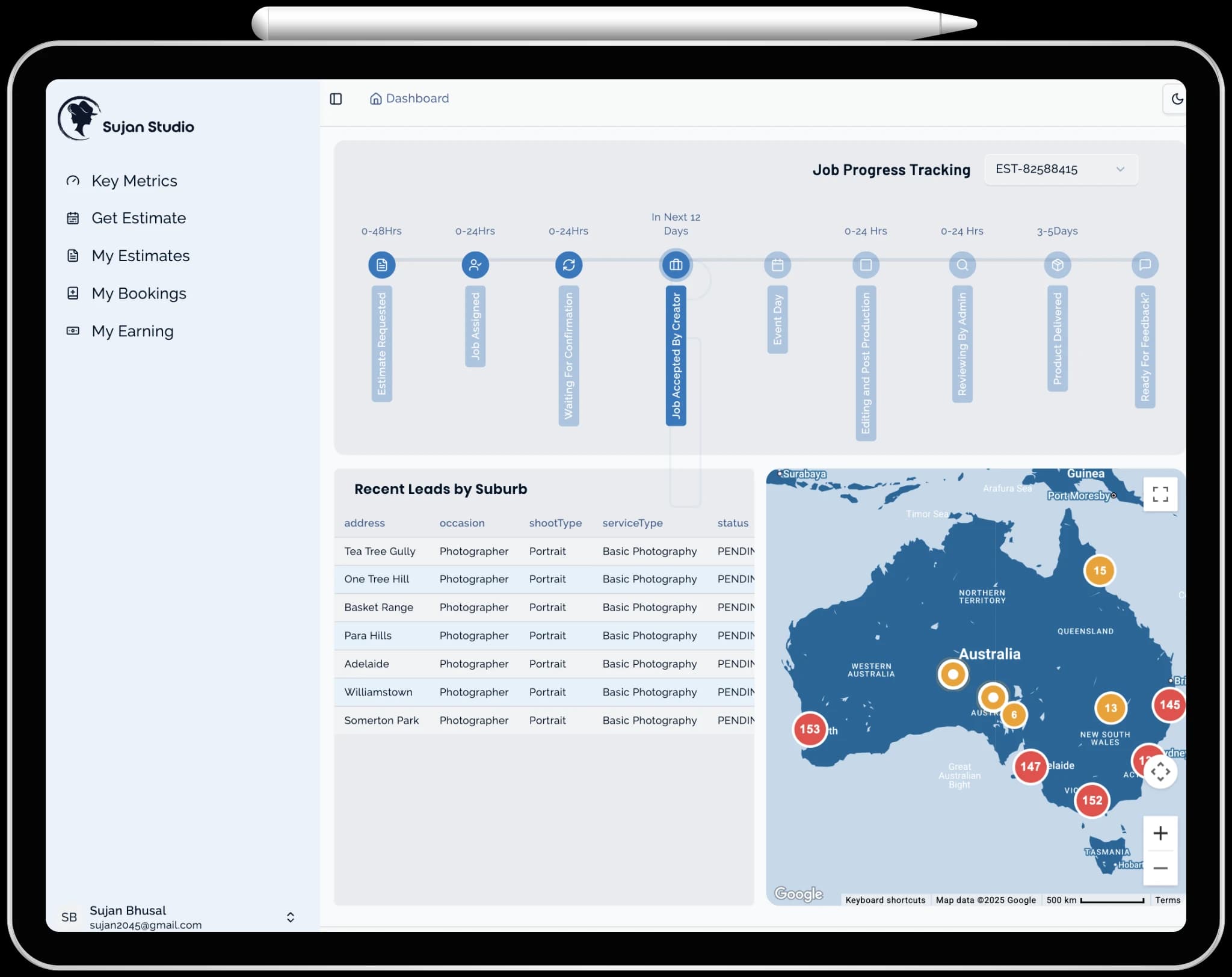The image size is (1232, 977).
Task: Toggle the sidebar panel visibility
Action: click(x=336, y=98)
